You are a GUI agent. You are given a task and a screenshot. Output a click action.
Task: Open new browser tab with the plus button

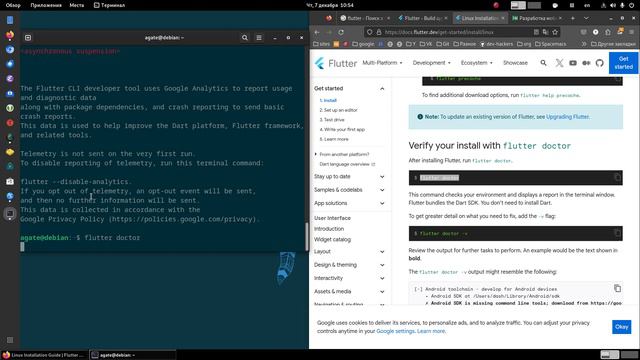coord(572,18)
